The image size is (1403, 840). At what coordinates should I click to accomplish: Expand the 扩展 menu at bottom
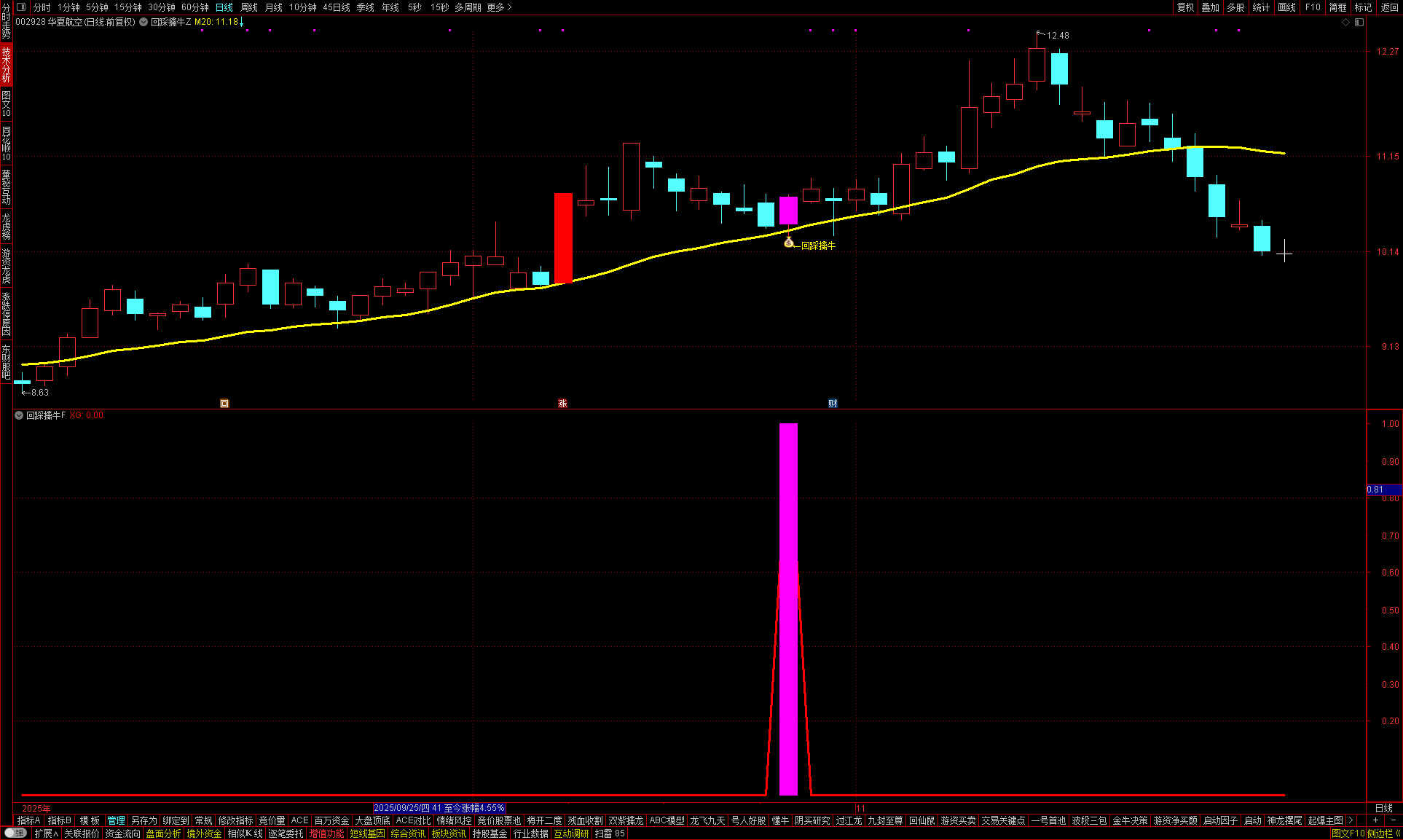(x=46, y=833)
